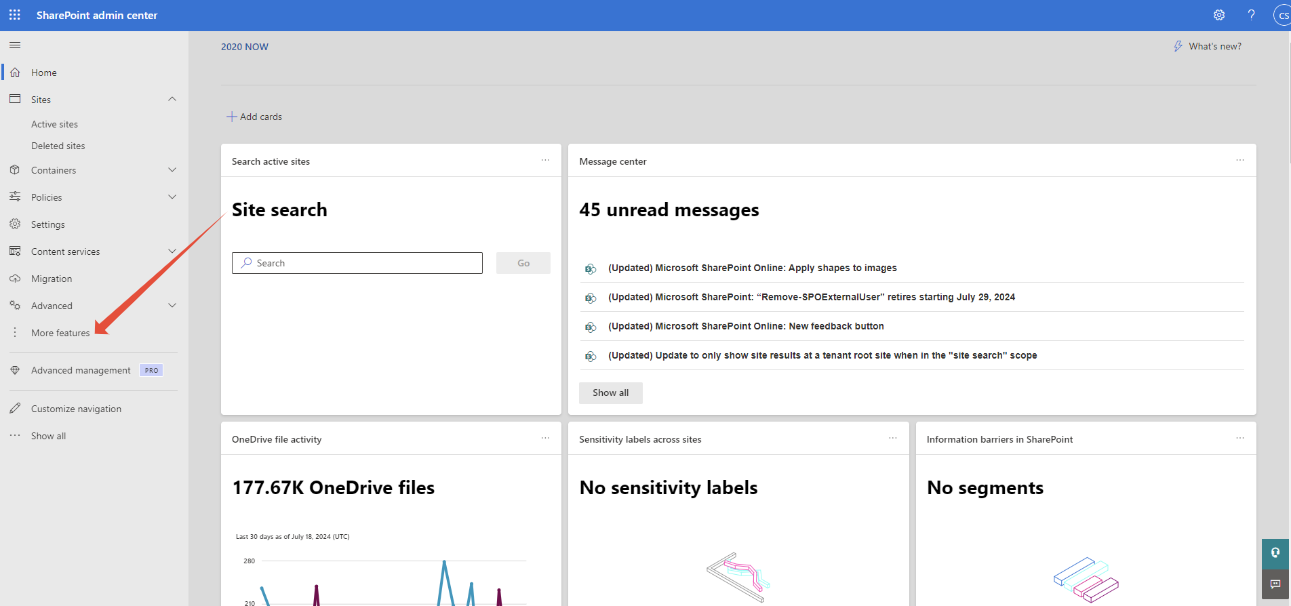Click the Advanced icon in sidebar
The image size is (1291, 606).
point(14,305)
